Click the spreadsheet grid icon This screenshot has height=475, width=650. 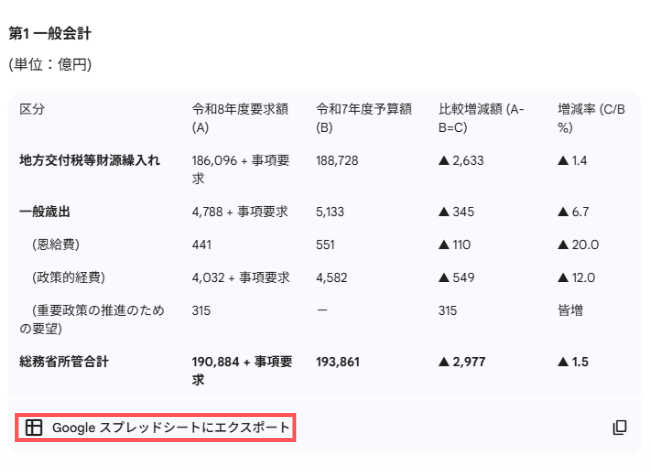click(x=34, y=428)
